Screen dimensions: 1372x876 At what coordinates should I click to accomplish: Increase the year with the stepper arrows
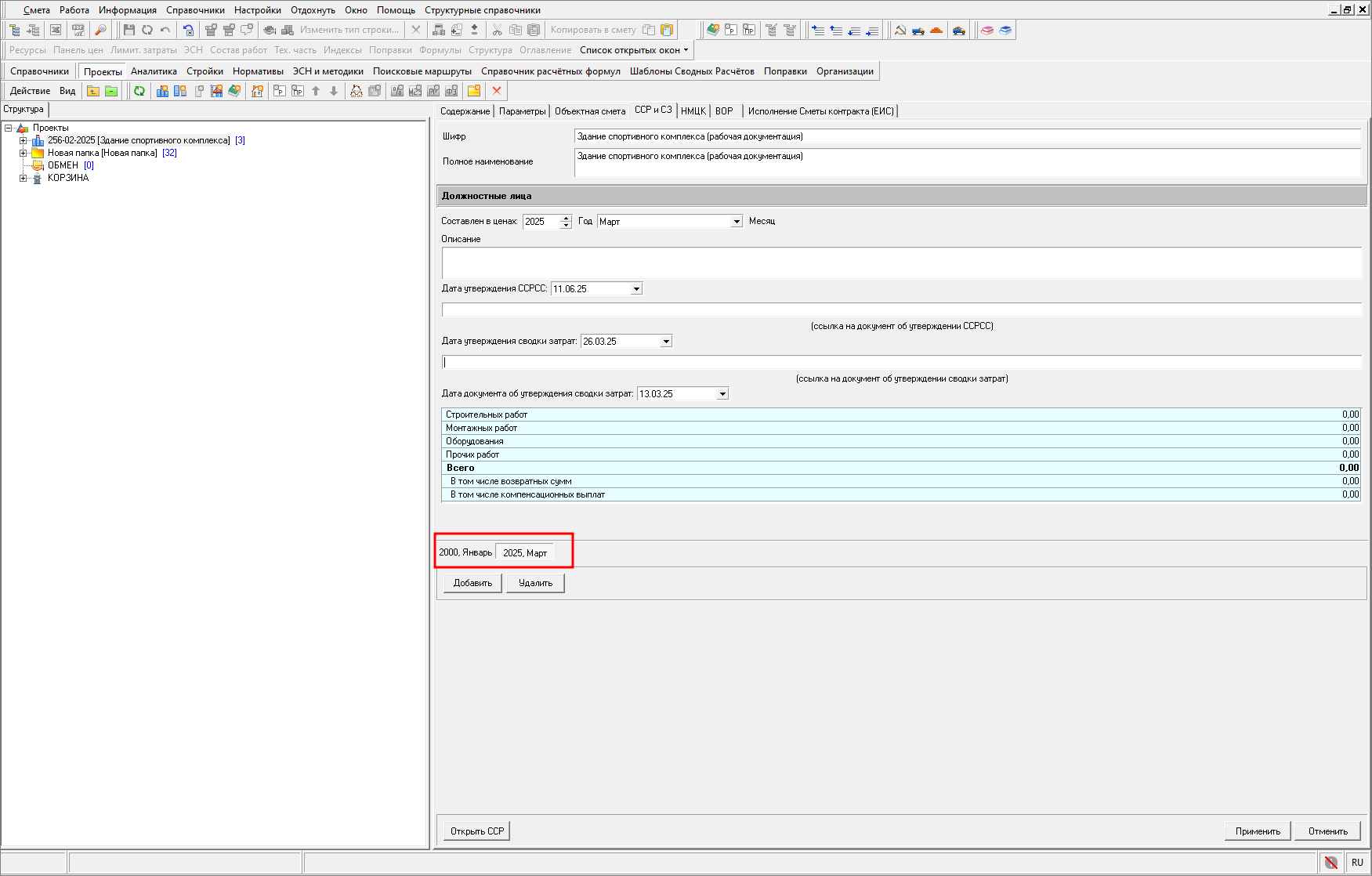pos(567,219)
